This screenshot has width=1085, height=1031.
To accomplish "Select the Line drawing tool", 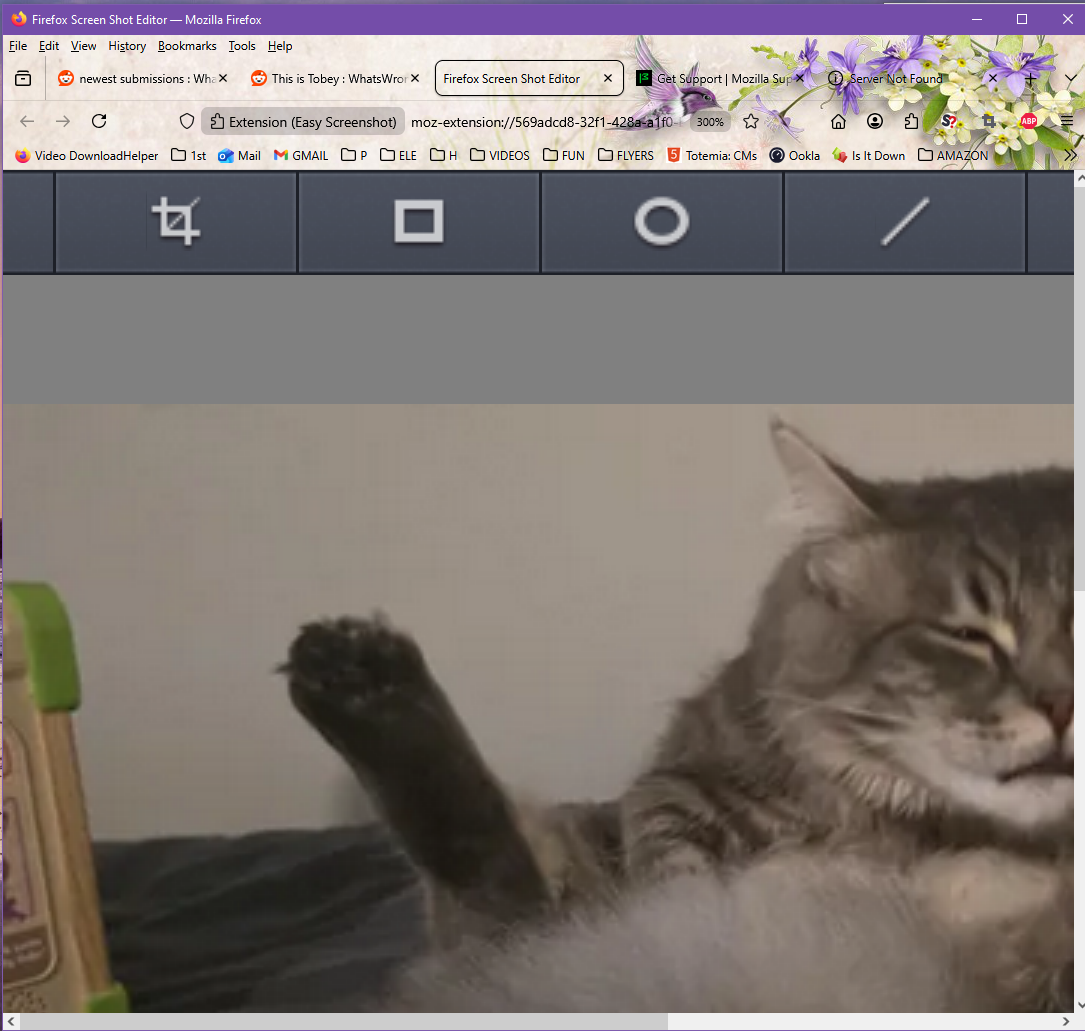I will (904, 221).
